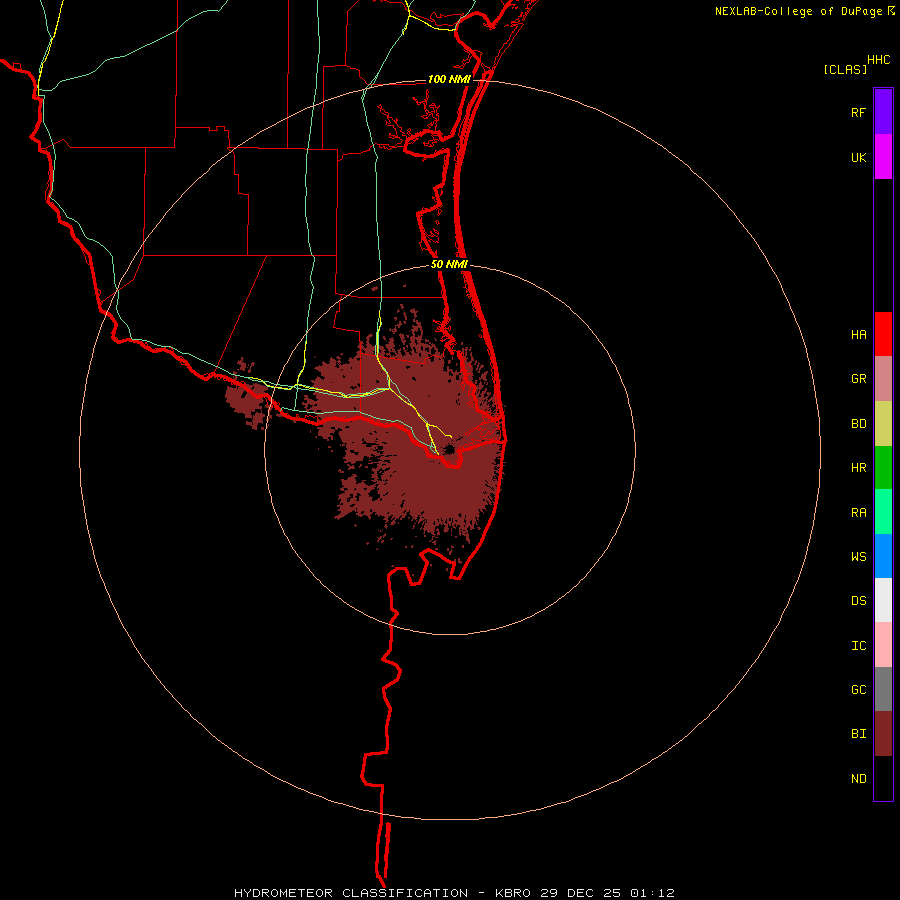
Task: Click the ND legend label
Action: coord(858,779)
